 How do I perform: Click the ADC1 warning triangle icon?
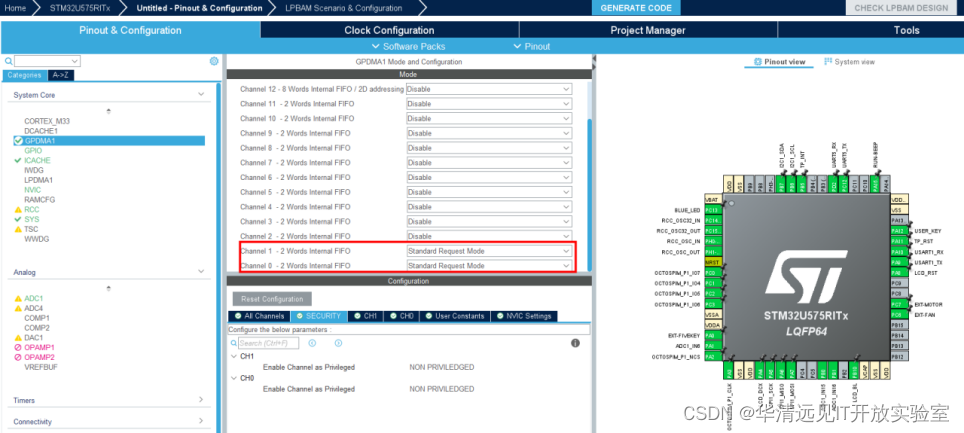pyautogui.click(x=18, y=298)
